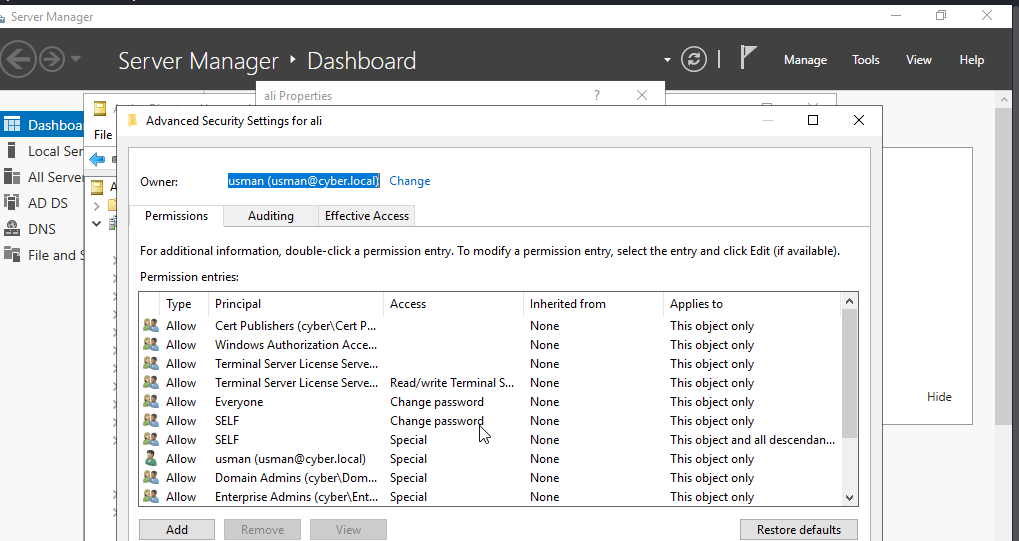Sort entries by Access column
The width and height of the screenshot is (1019, 541).
454,304
